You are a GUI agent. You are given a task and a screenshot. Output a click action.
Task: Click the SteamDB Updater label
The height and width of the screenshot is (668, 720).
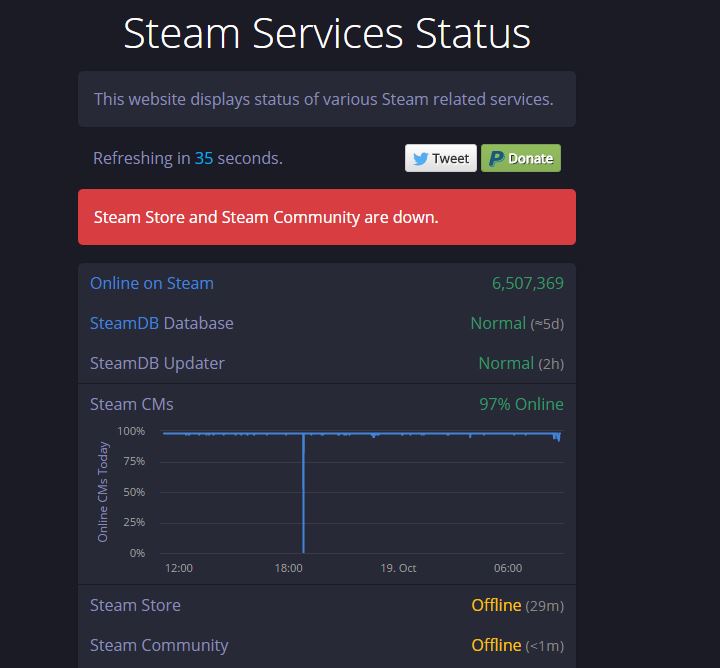(x=157, y=363)
